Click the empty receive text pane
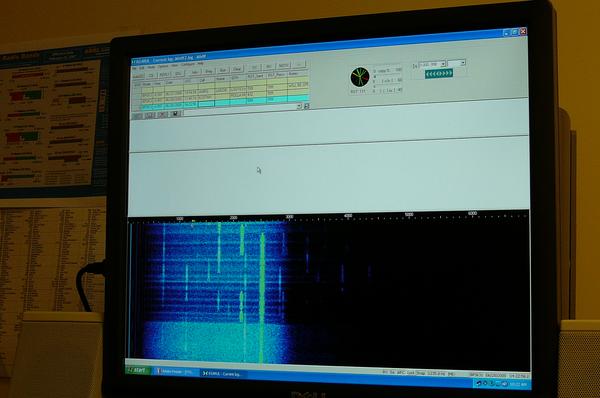The height and width of the screenshot is (398, 600). 329,180
